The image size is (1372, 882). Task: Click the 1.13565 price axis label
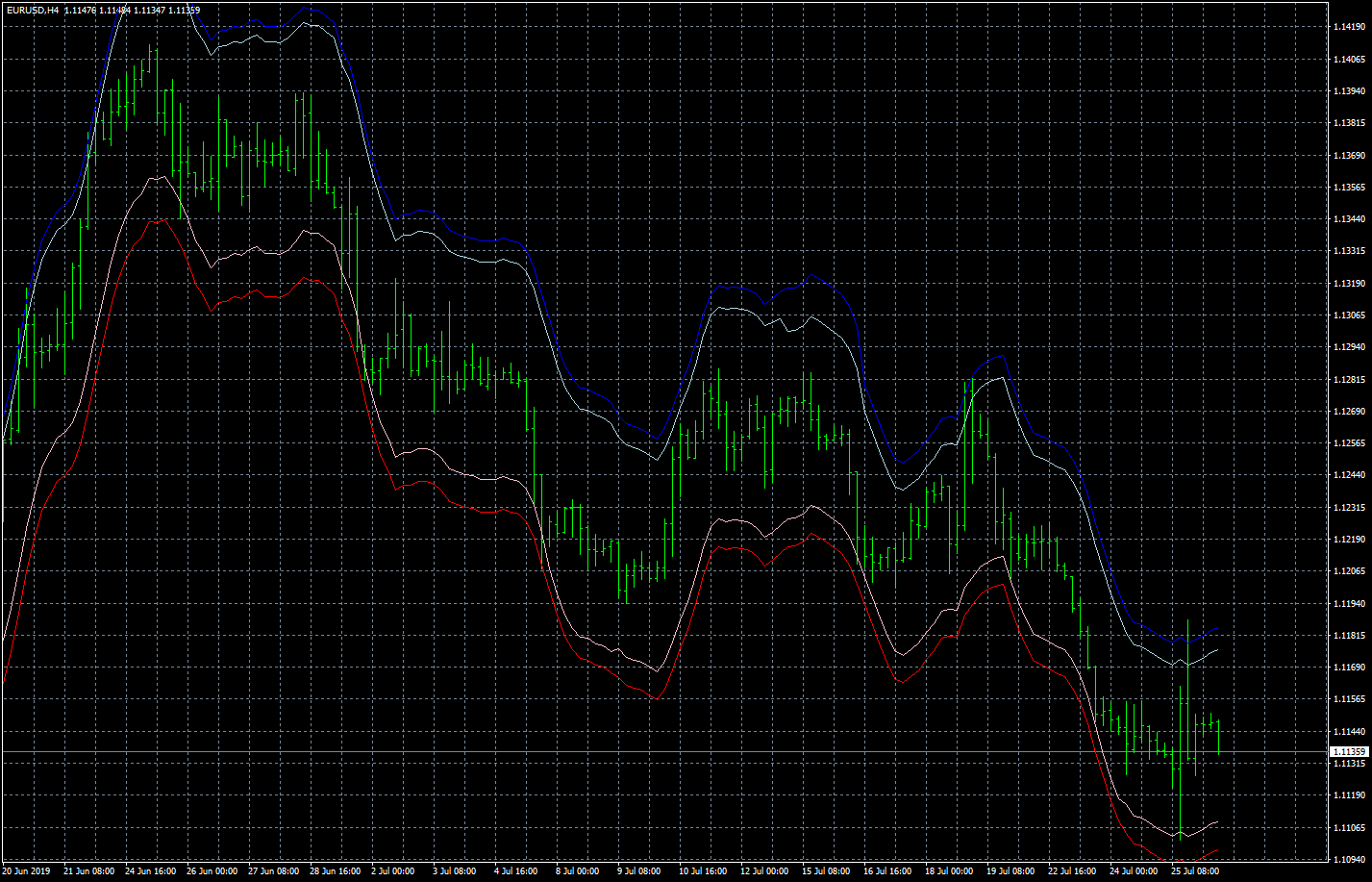coord(1348,188)
